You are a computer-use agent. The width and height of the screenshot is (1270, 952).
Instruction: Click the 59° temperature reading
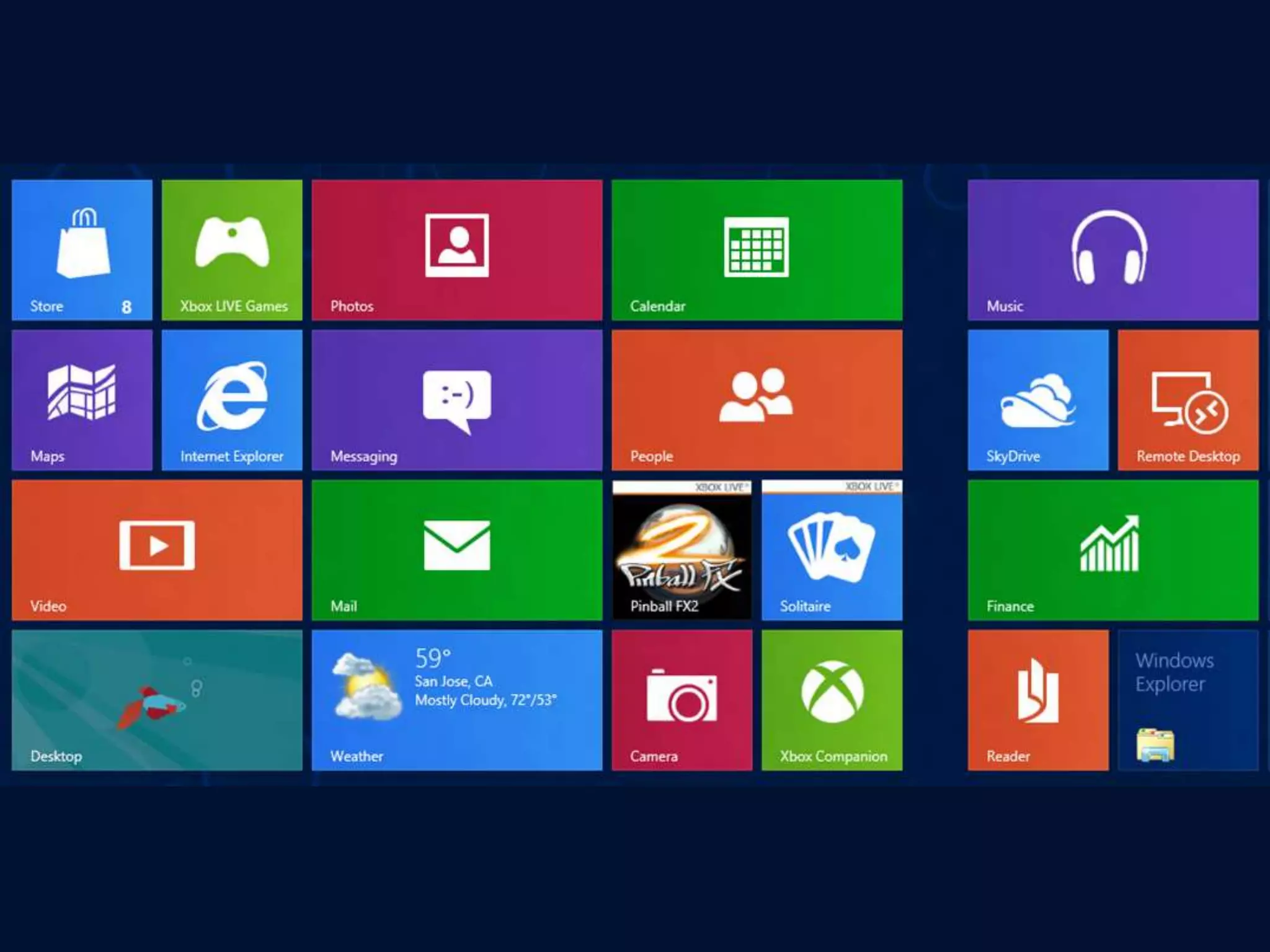(433, 658)
